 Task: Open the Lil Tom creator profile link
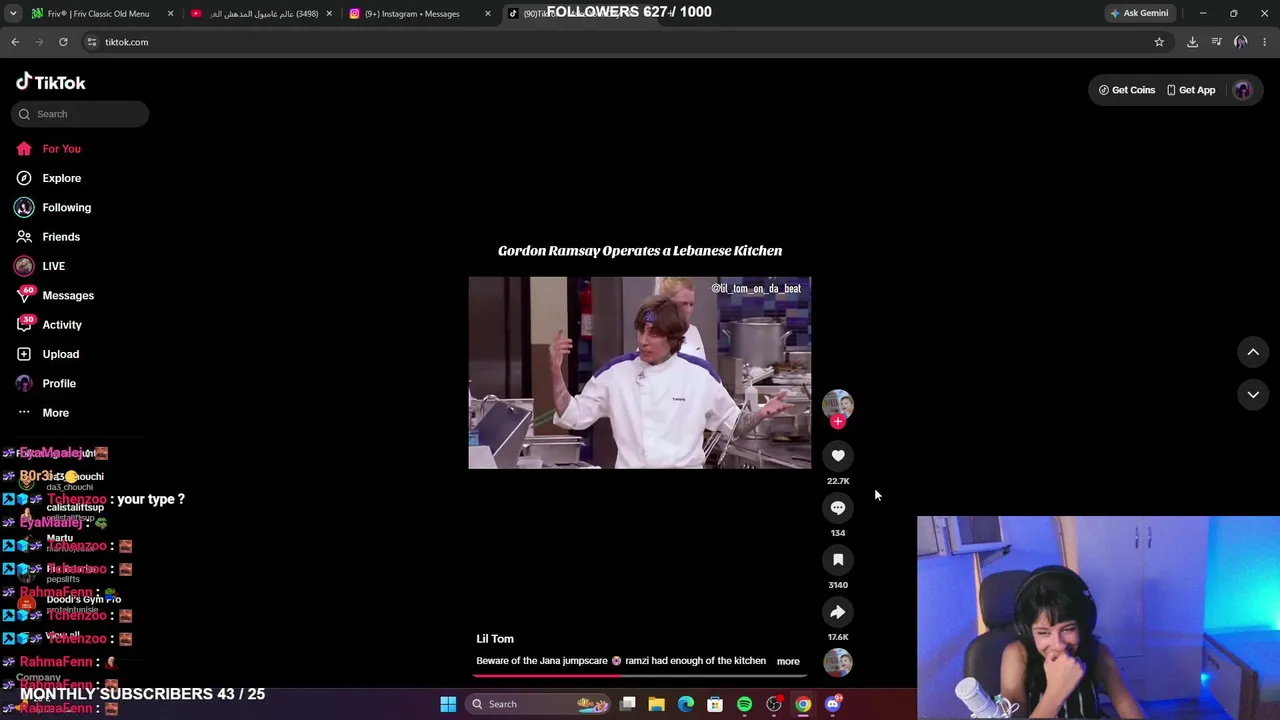click(495, 639)
